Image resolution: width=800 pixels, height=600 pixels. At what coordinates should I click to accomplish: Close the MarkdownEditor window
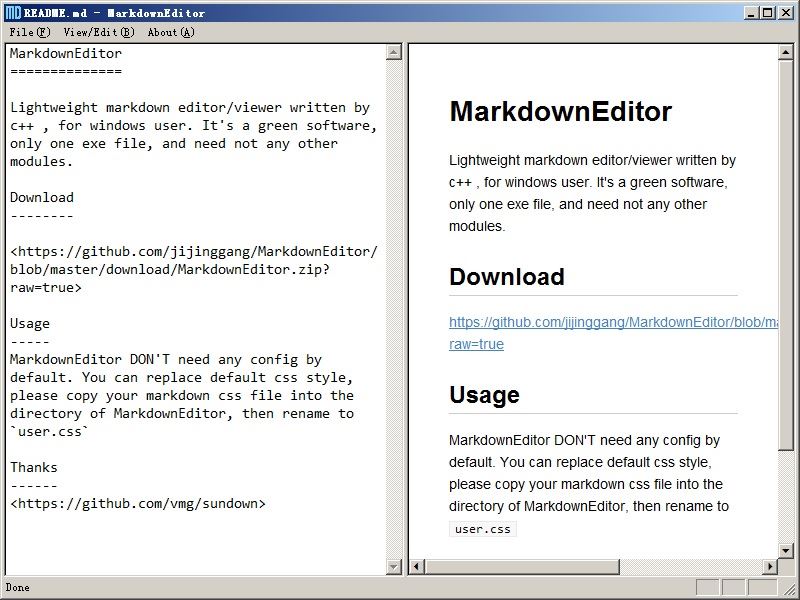click(786, 13)
